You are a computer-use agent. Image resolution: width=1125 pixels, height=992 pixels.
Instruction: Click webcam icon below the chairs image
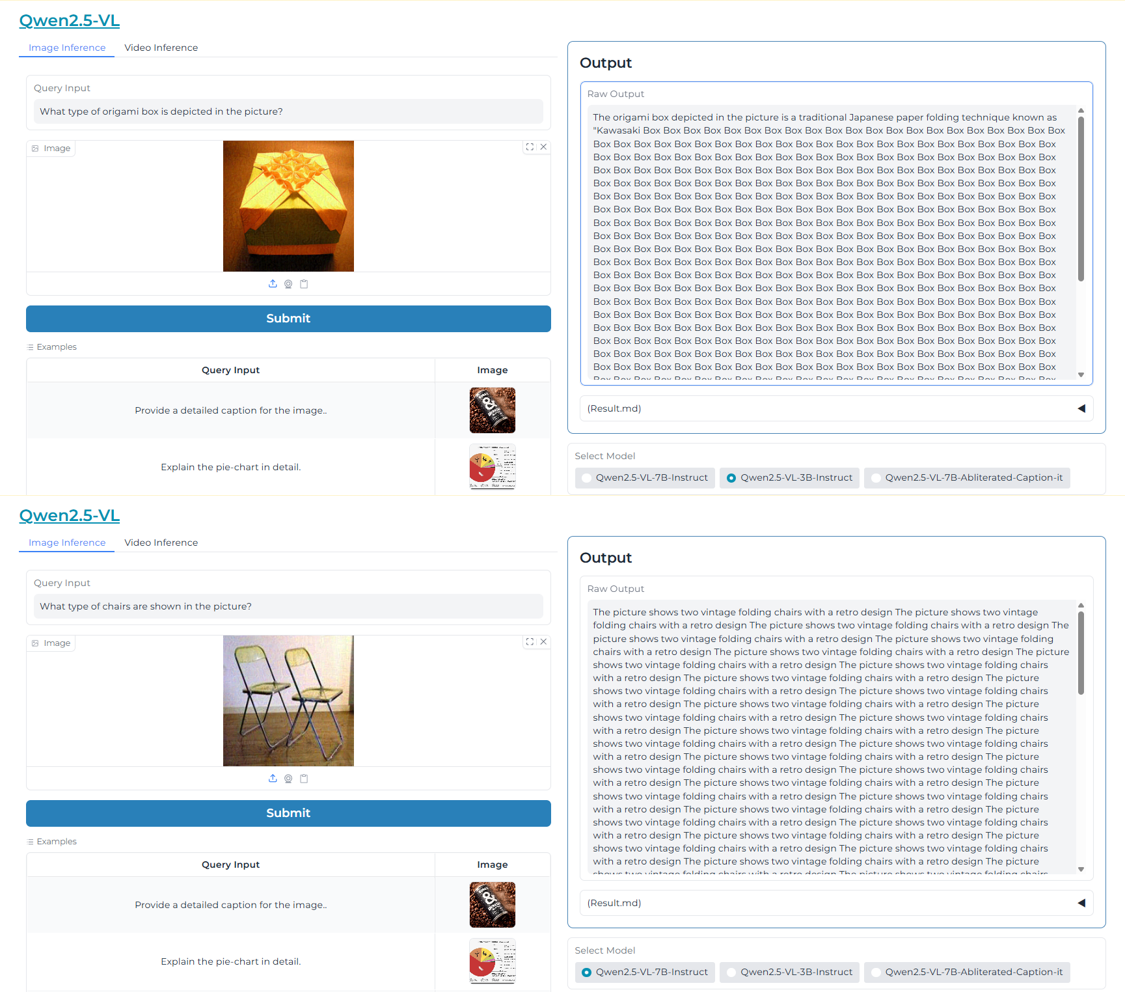[x=288, y=778]
